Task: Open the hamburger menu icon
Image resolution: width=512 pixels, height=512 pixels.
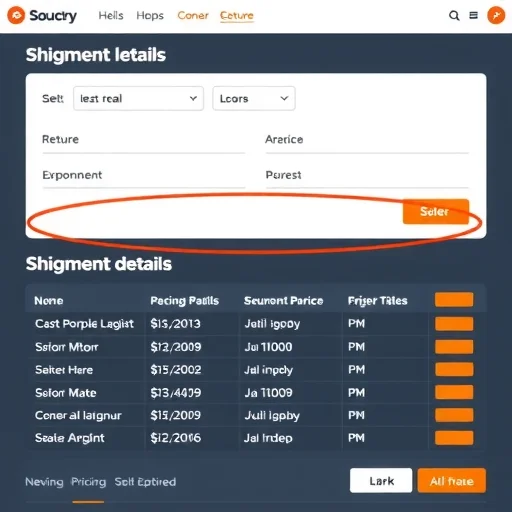Action: pos(473,15)
